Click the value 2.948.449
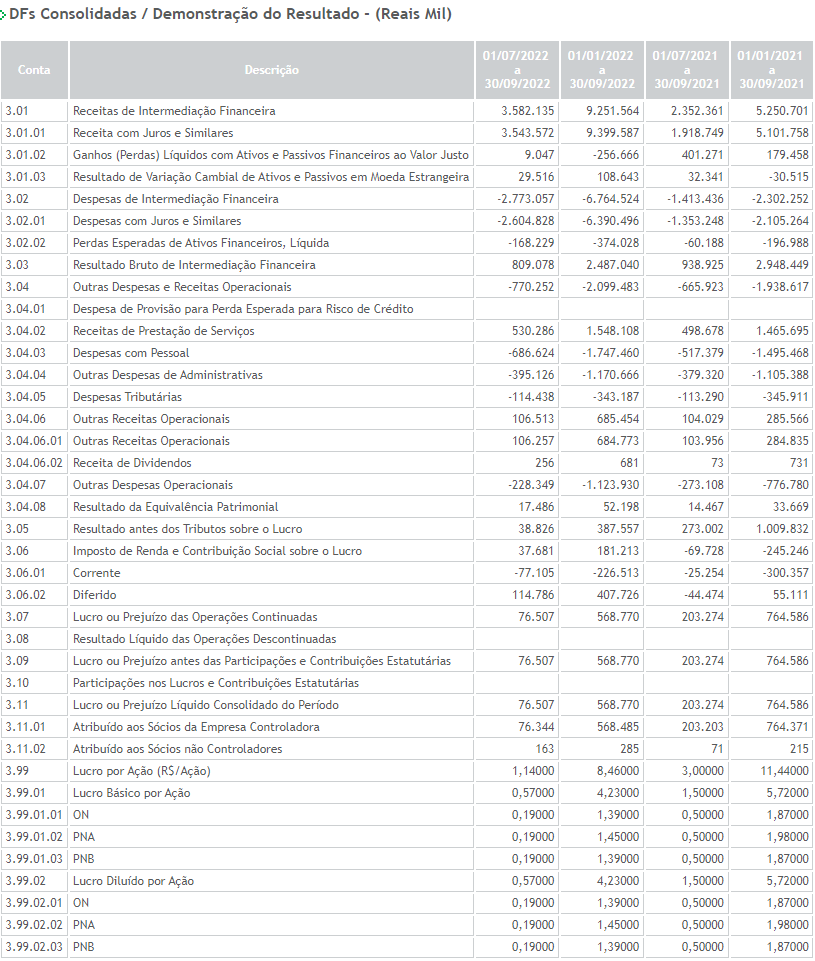The width and height of the screenshot is (815, 961). pyautogui.click(x=782, y=265)
